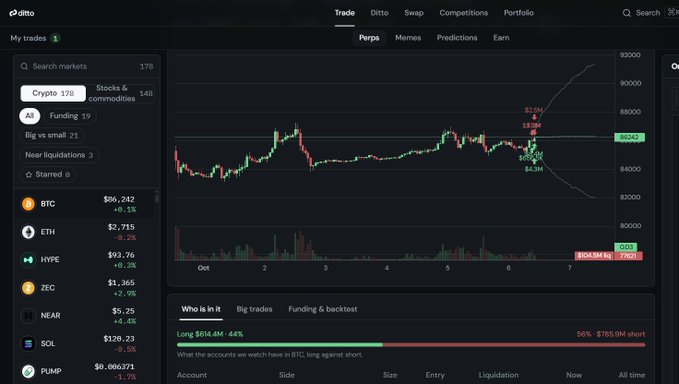Image resolution: width=679 pixels, height=384 pixels.
Task: Click the All time column header
Action: pos(631,375)
